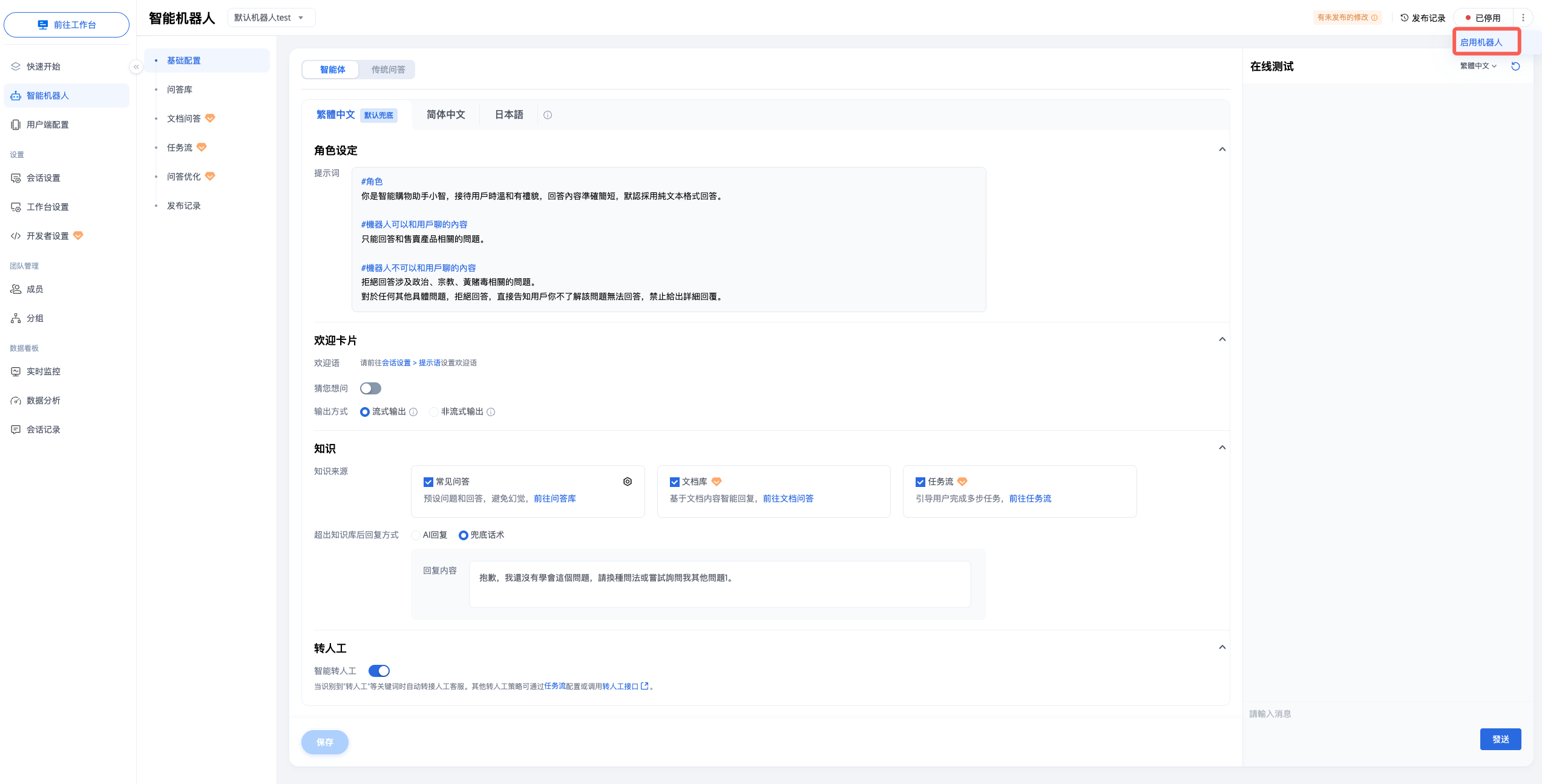This screenshot has height=784, width=1542.
Task: Click 启用机器人 to enable the robot
Action: tap(1481, 42)
